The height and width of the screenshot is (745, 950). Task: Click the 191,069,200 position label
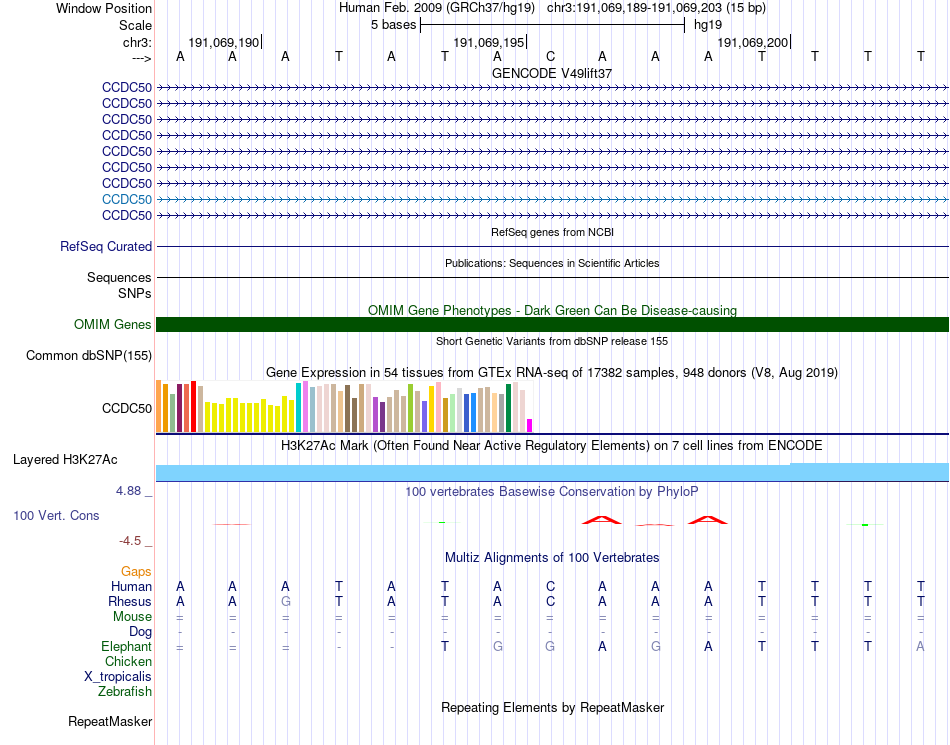pos(752,42)
